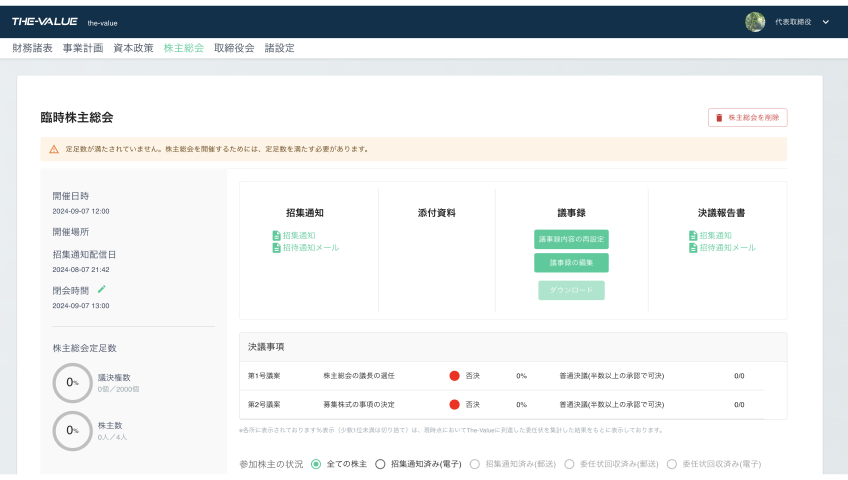The image size is (848, 480).
Task: Click the 議事録内容の再設定 button
Action: click(x=571, y=239)
